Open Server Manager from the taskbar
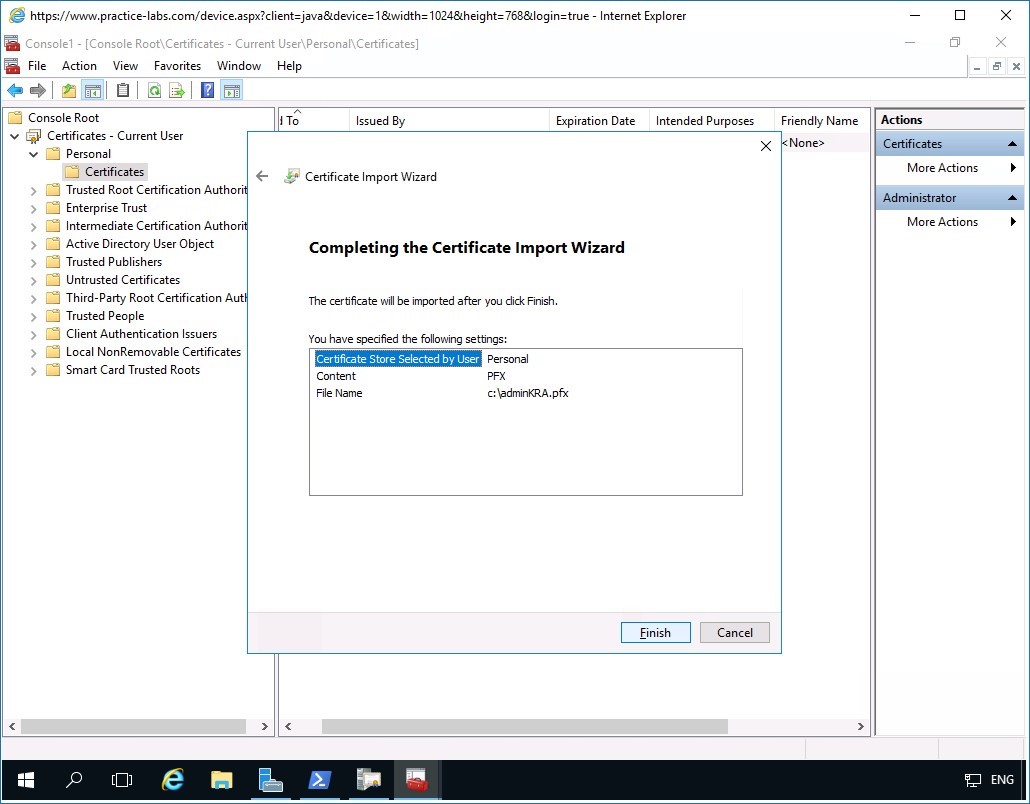Viewport: 1030px width, 804px height. pyautogui.click(x=270, y=780)
